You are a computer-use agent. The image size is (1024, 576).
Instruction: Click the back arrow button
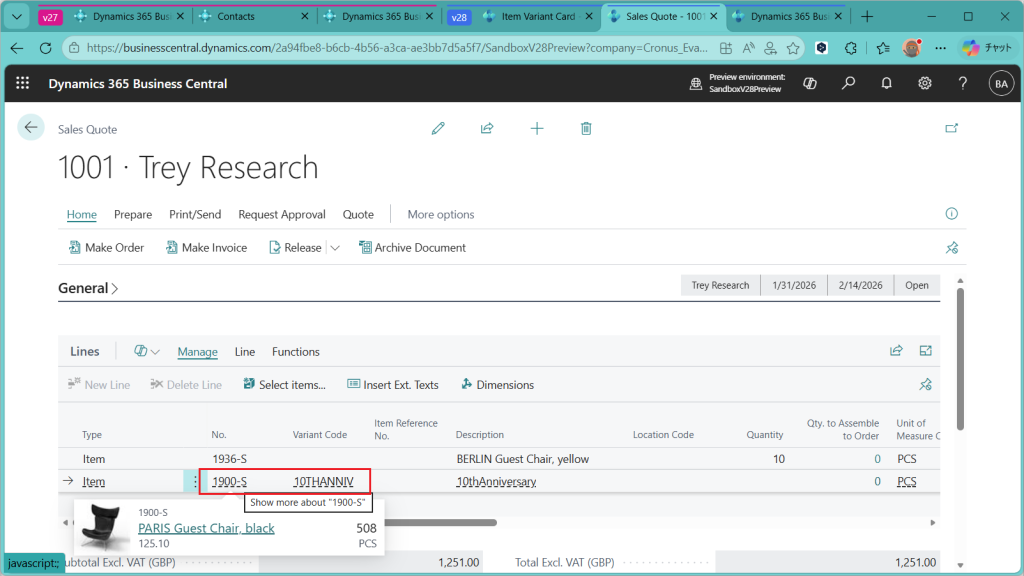[x=31, y=128]
